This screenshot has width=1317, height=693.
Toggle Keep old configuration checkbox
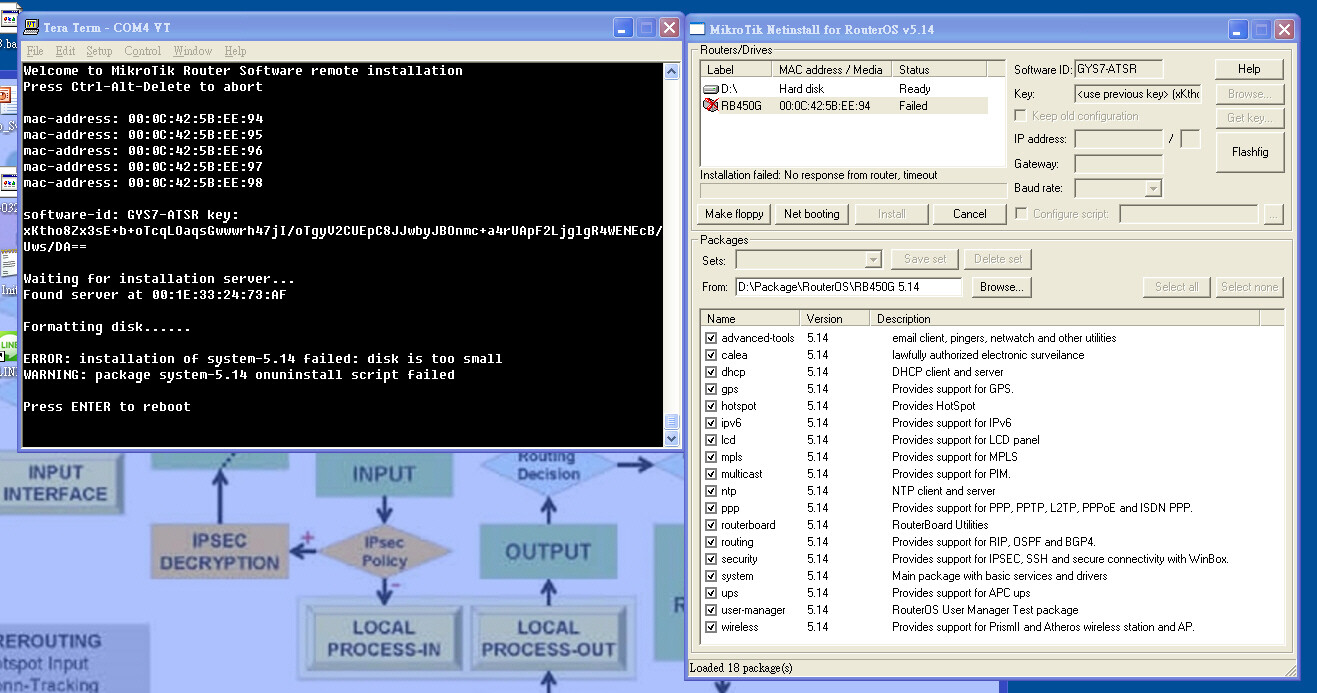(1021, 116)
